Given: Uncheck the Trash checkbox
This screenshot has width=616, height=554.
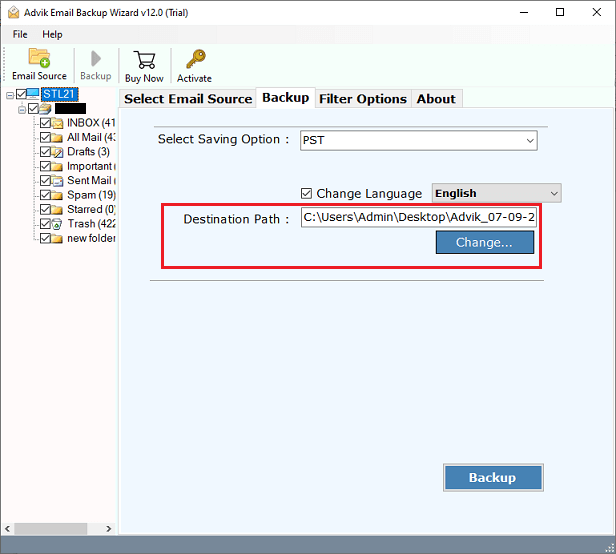Looking at the screenshot, I should click(x=45, y=224).
